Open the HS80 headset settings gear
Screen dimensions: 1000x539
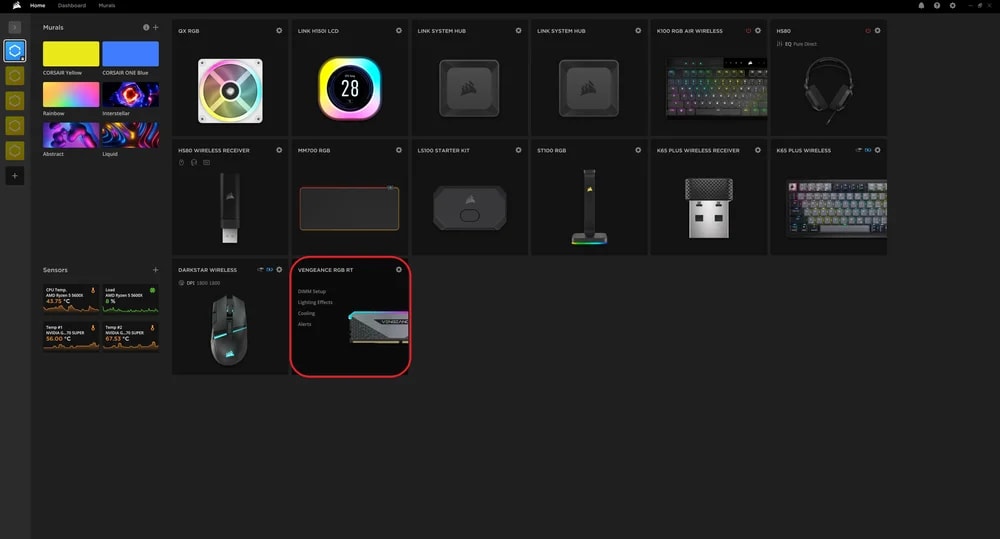878,31
